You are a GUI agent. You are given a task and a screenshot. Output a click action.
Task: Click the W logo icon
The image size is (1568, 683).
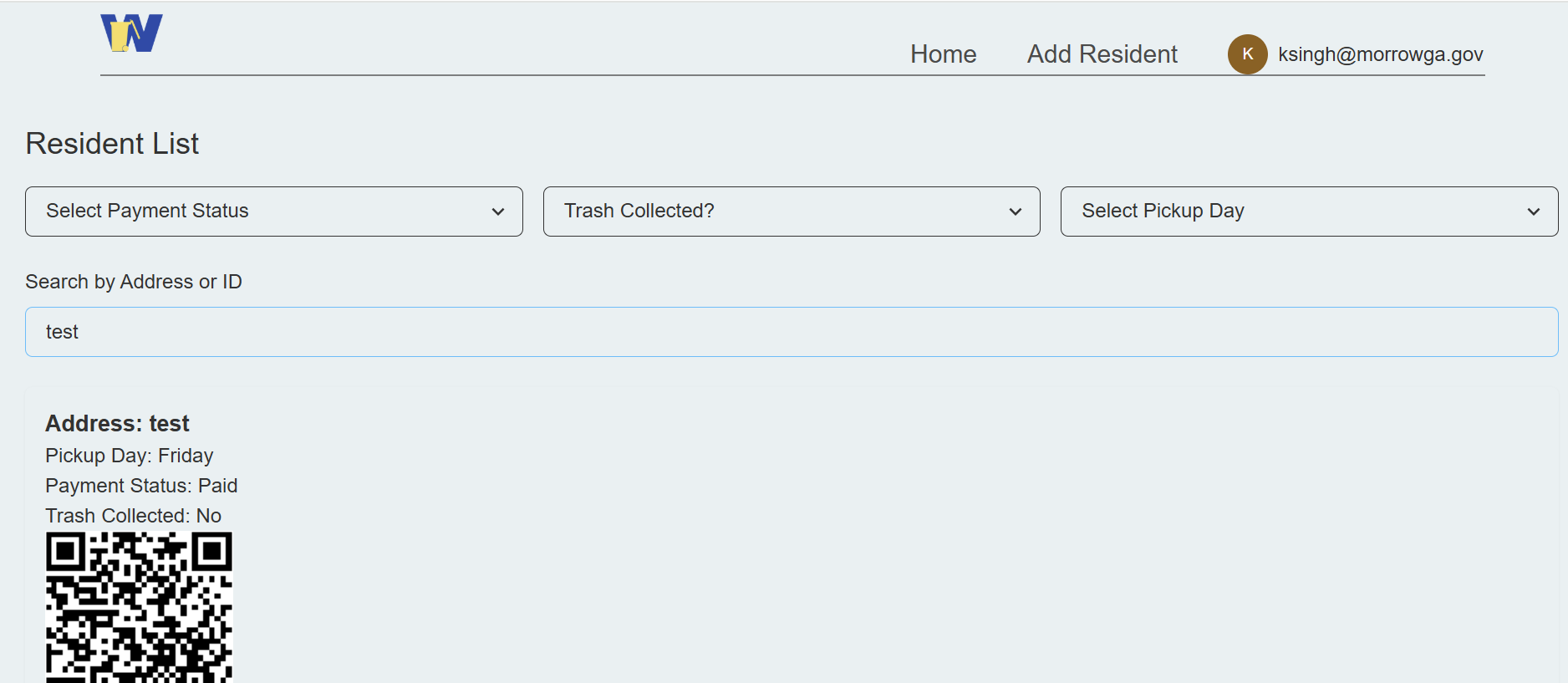(x=131, y=33)
